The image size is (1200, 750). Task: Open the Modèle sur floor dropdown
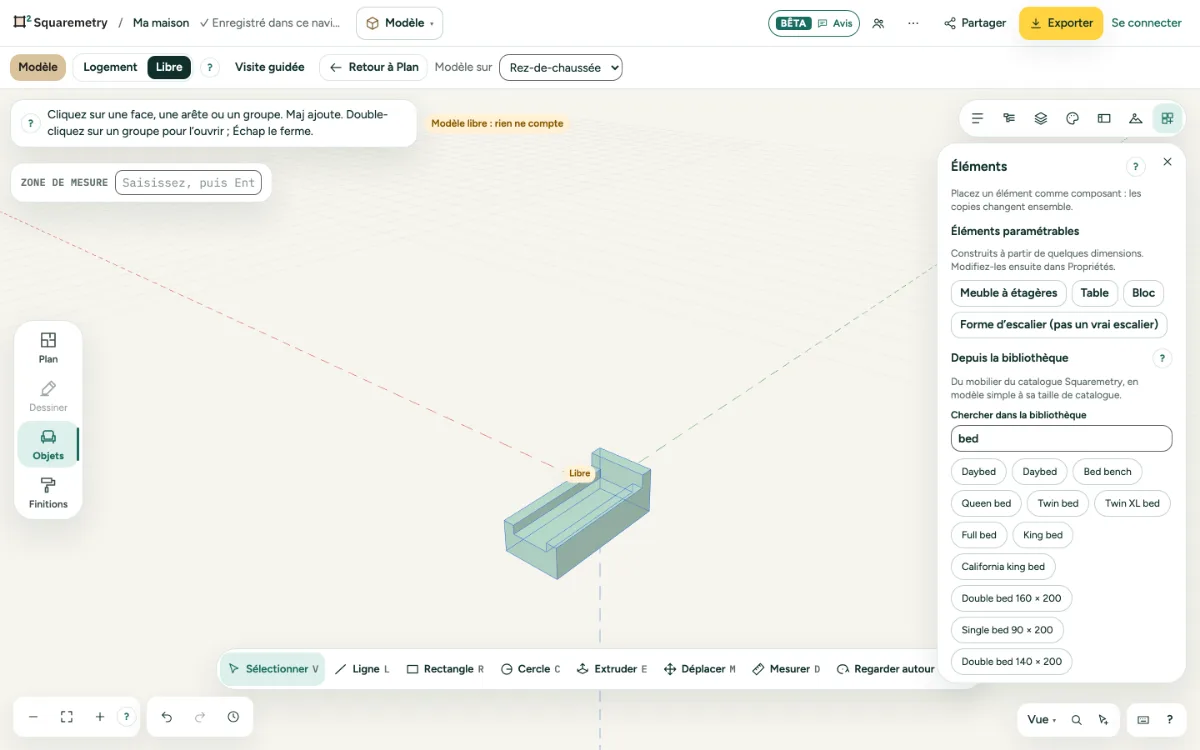(x=561, y=68)
